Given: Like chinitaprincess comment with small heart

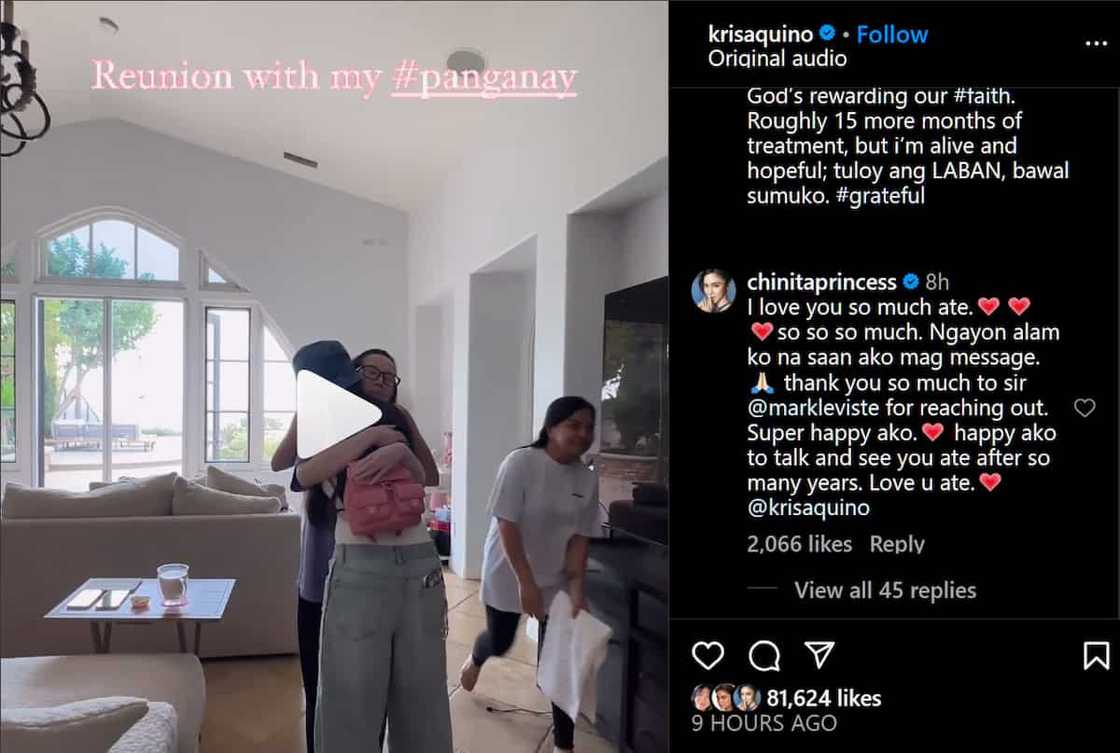Looking at the screenshot, I should tap(1084, 408).
